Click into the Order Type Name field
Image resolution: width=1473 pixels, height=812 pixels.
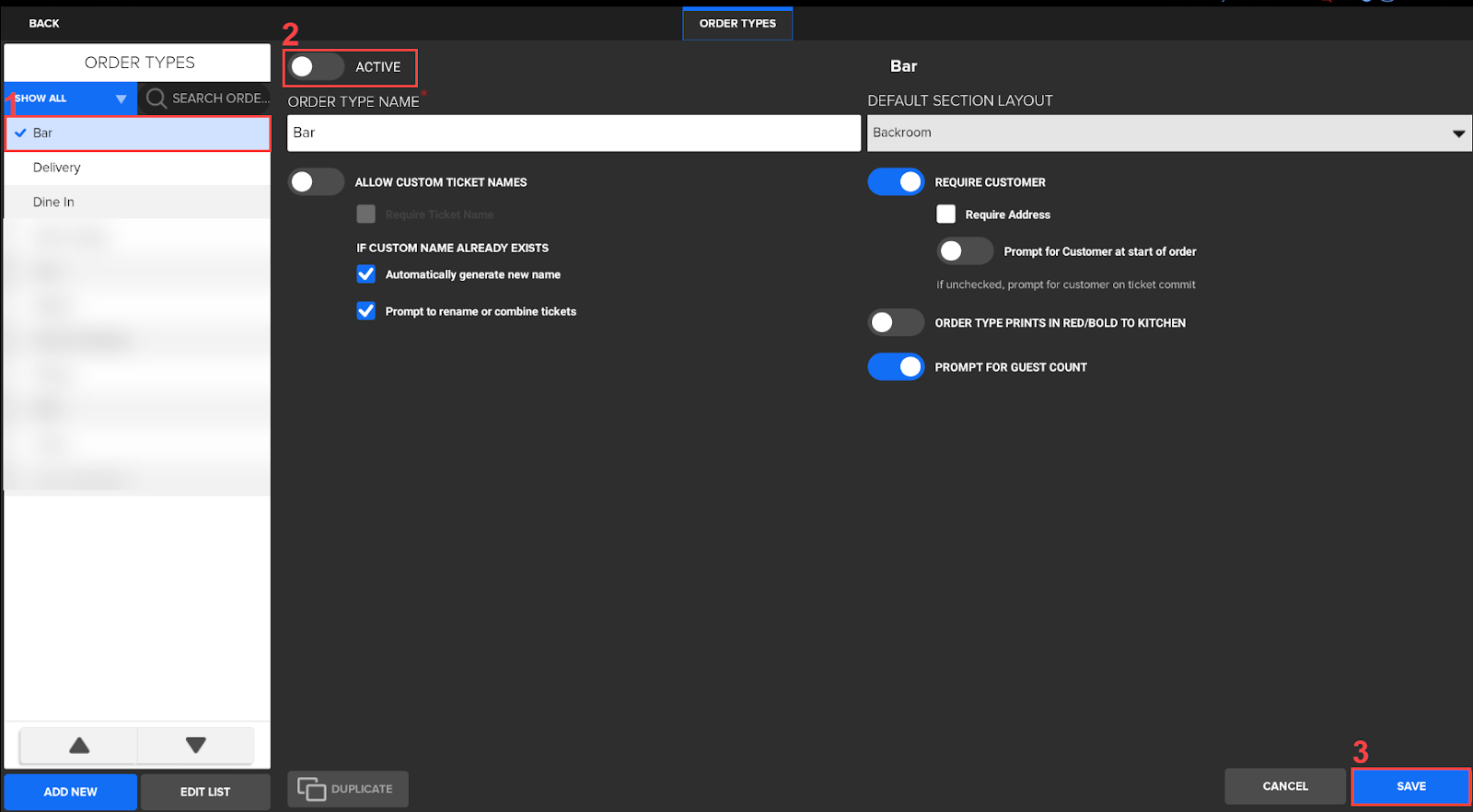click(574, 133)
